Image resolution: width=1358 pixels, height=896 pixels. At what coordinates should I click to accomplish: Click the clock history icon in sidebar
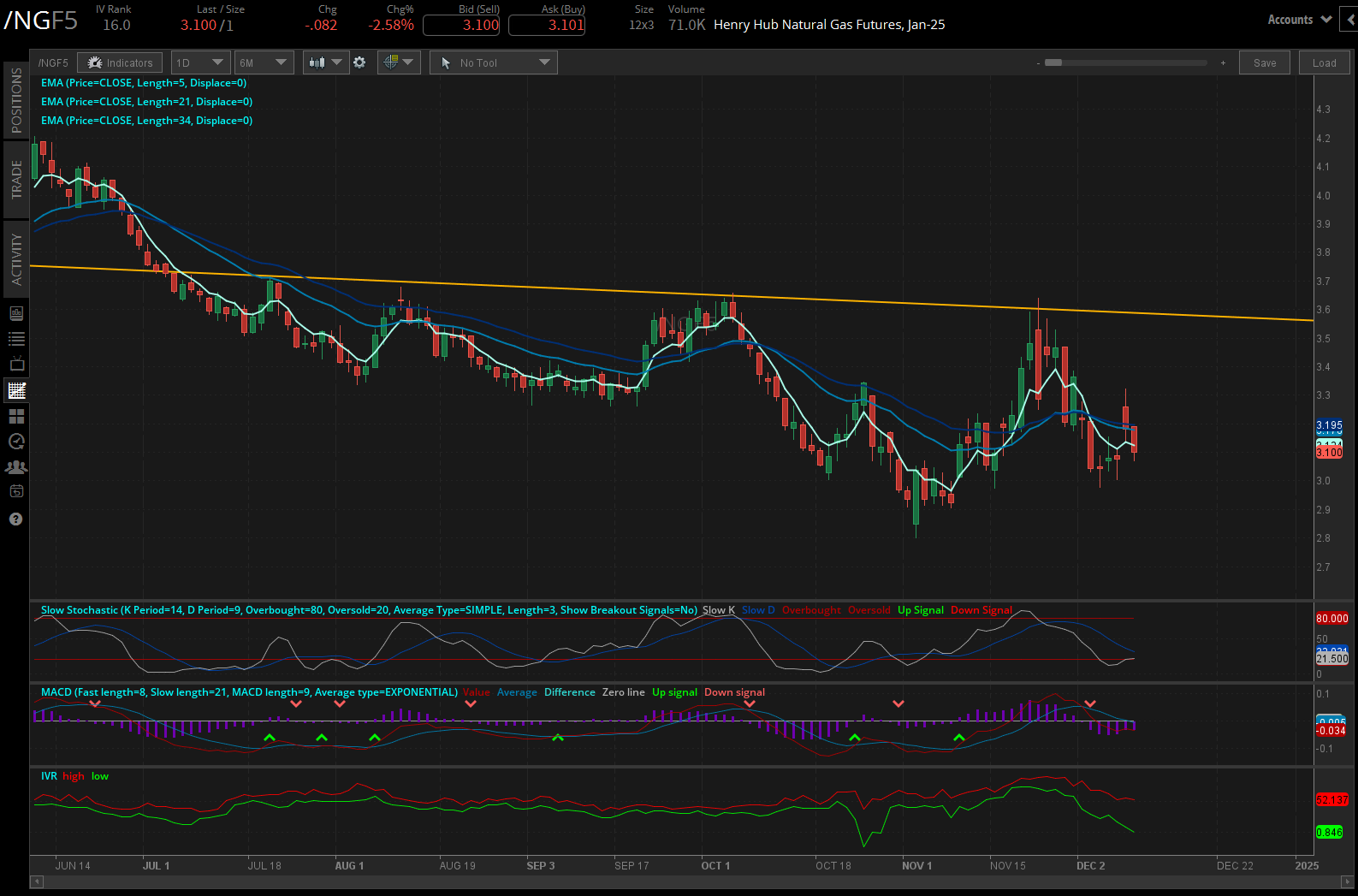[x=16, y=442]
